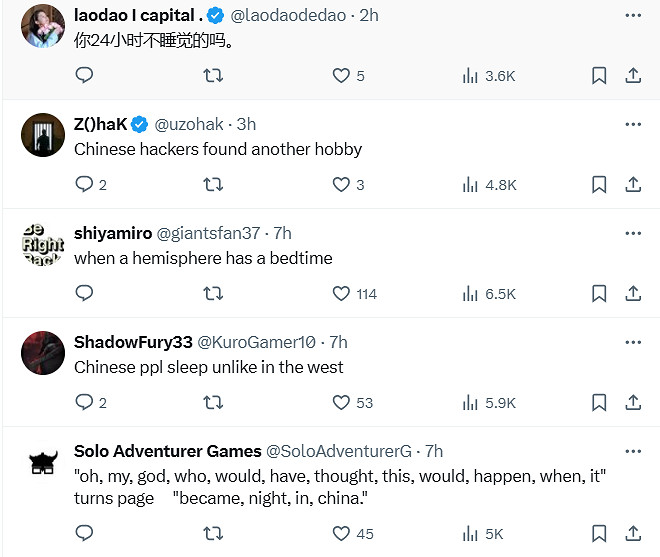
Task: Reply to laodao capital's tweet
Action: tap(84, 75)
